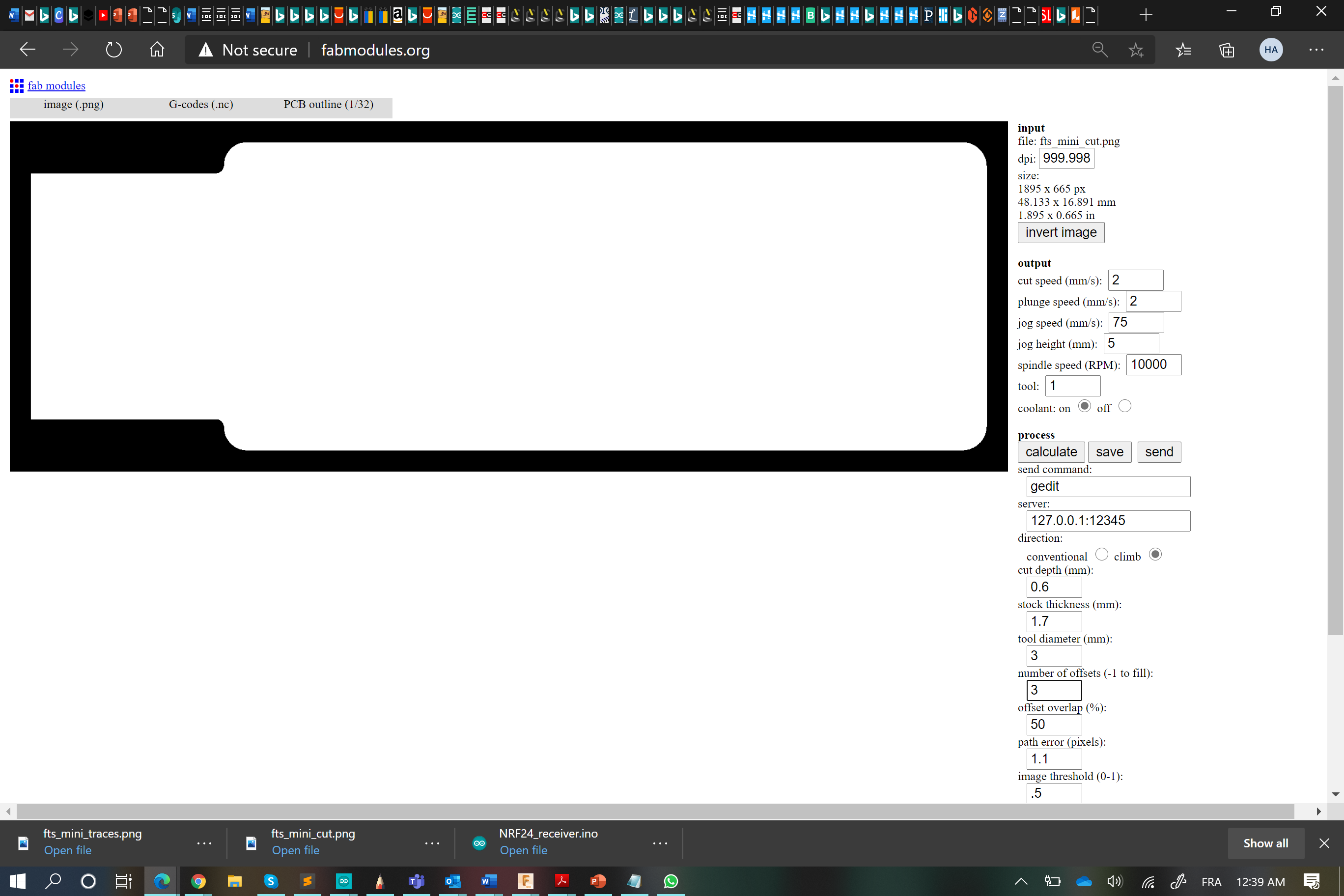Screen dimensions: 1344x896
Task: Open the zoom magnifier icon in address bar
Action: [x=1099, y=50]
